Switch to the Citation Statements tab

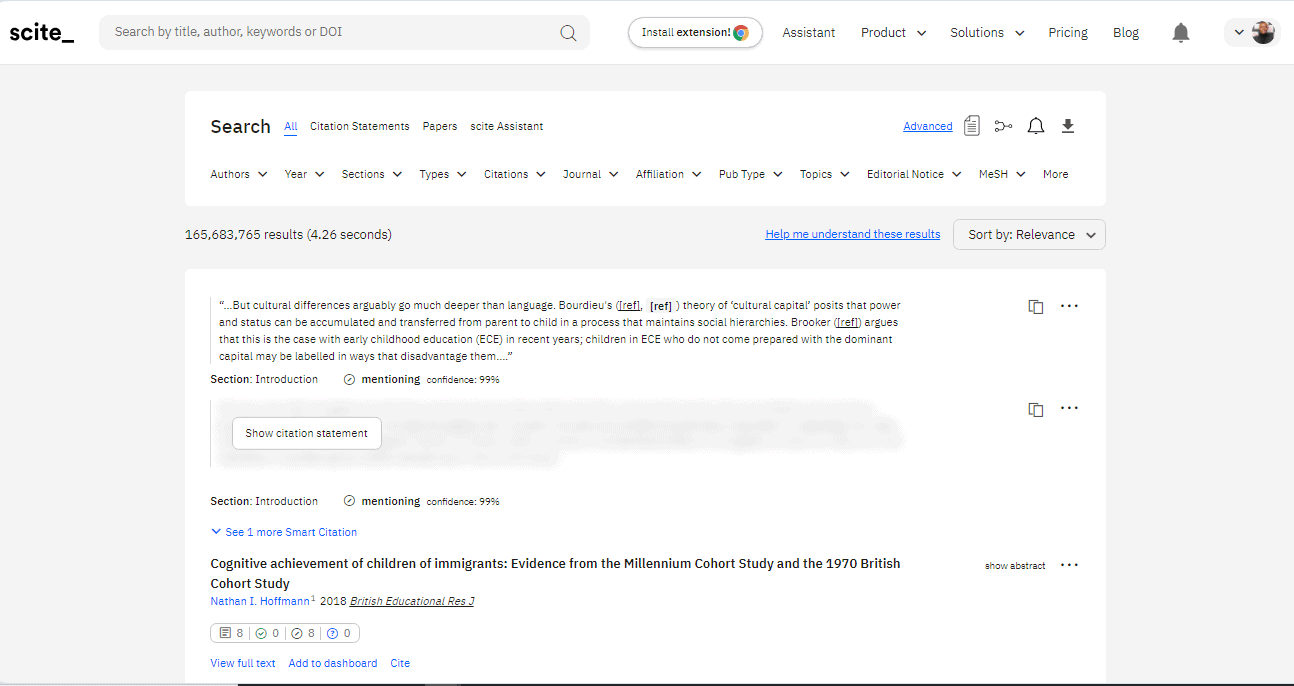(x=359, y=126)
